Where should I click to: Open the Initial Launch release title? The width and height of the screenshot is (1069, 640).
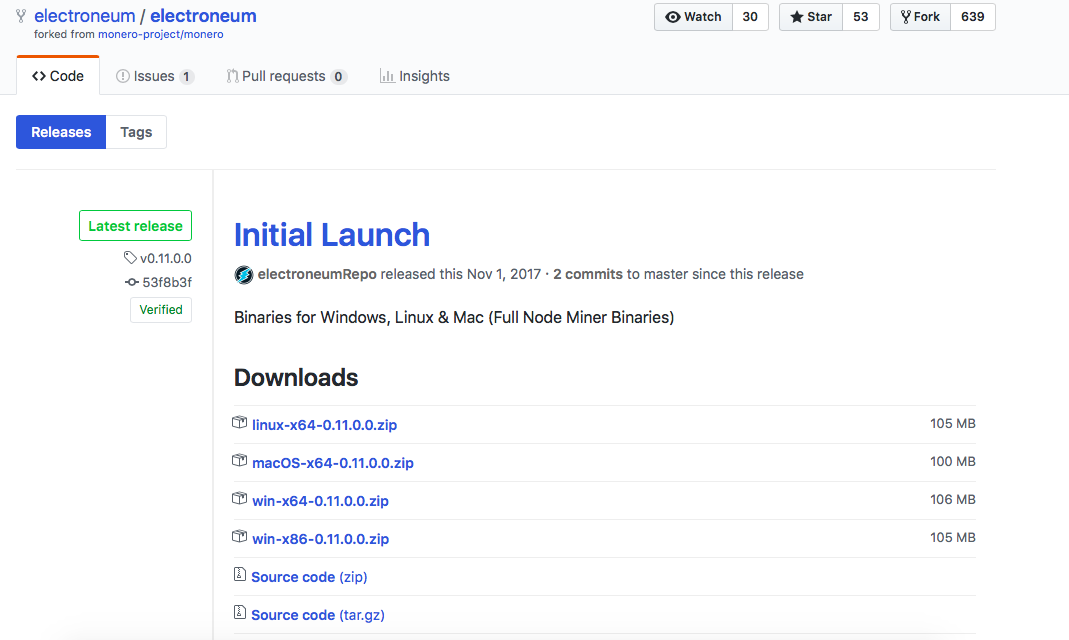[332, 234]
